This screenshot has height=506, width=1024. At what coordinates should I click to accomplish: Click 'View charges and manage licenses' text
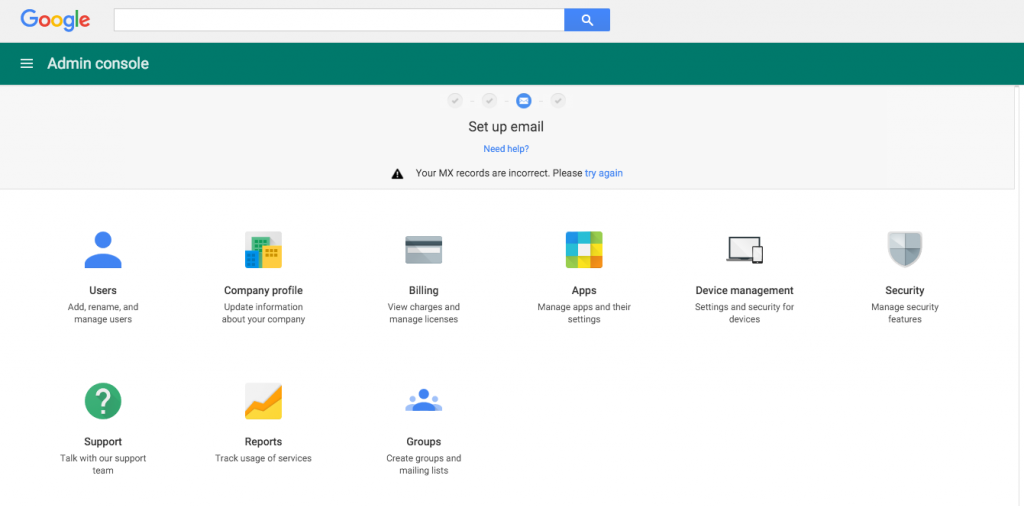tap(424, 313)
